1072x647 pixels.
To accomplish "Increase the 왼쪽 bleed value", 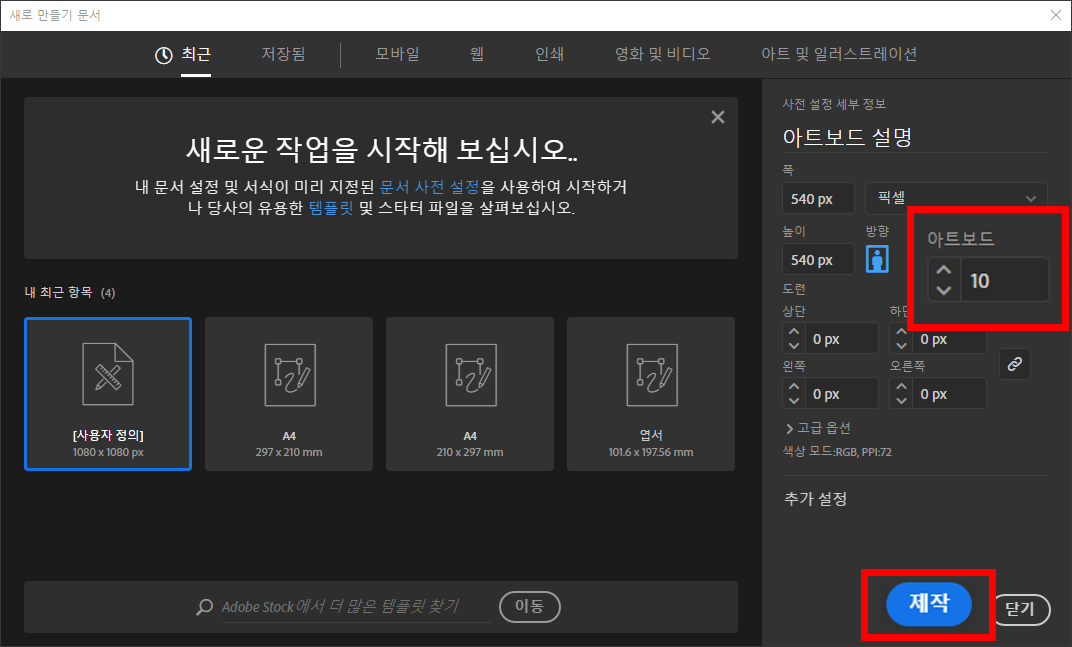I will [794, 387].
